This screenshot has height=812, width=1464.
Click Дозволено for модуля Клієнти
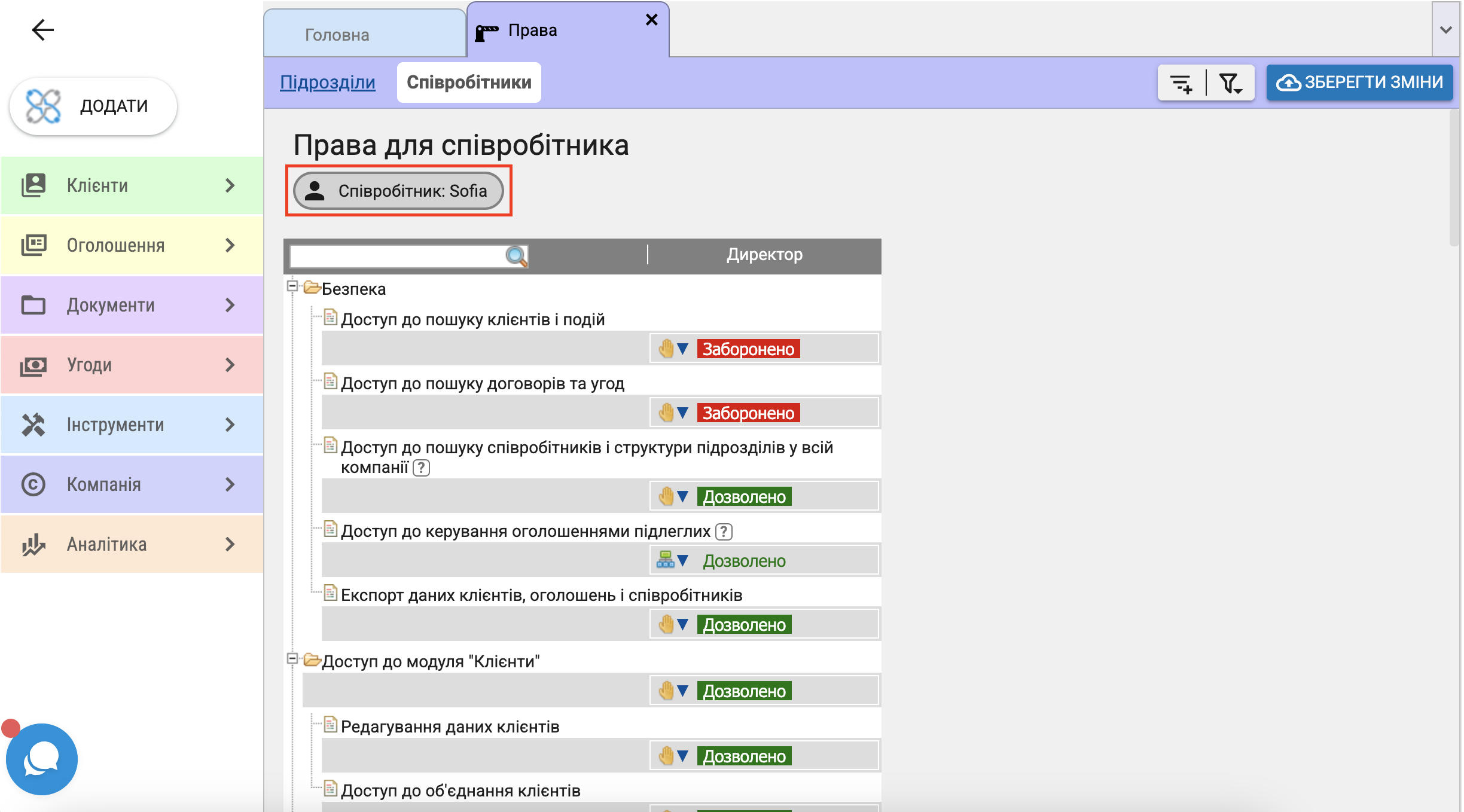coord(744,691)
